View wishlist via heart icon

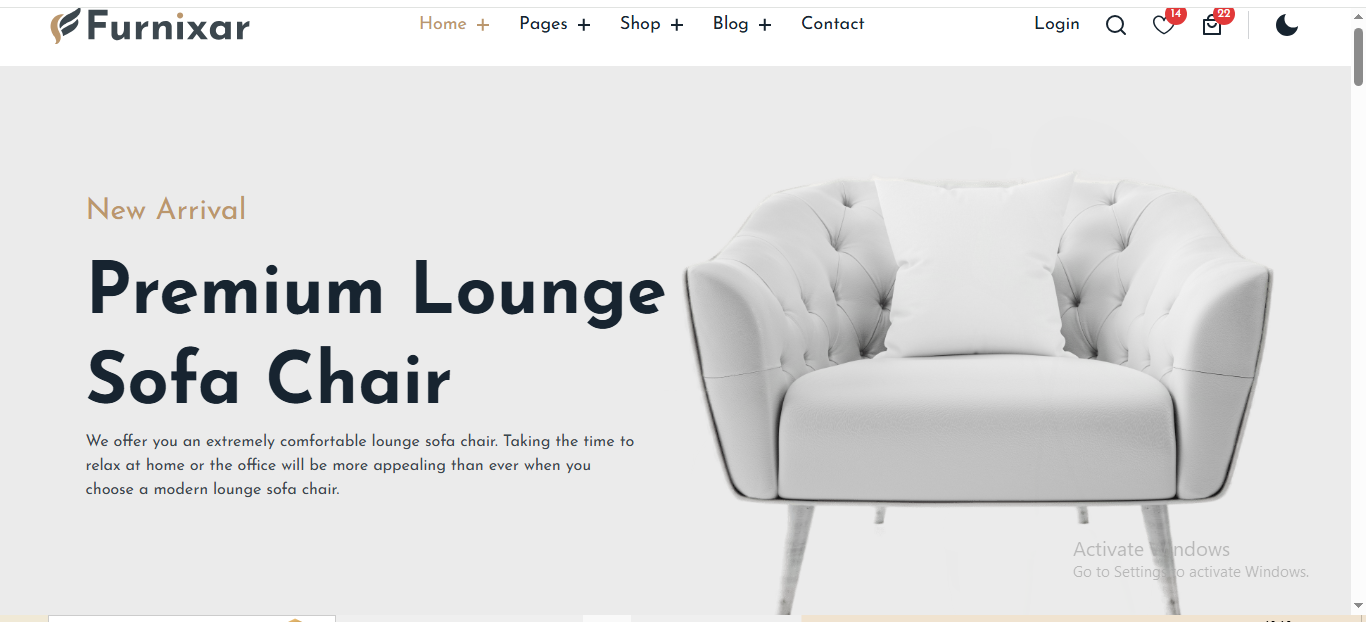pos(1163,26)
